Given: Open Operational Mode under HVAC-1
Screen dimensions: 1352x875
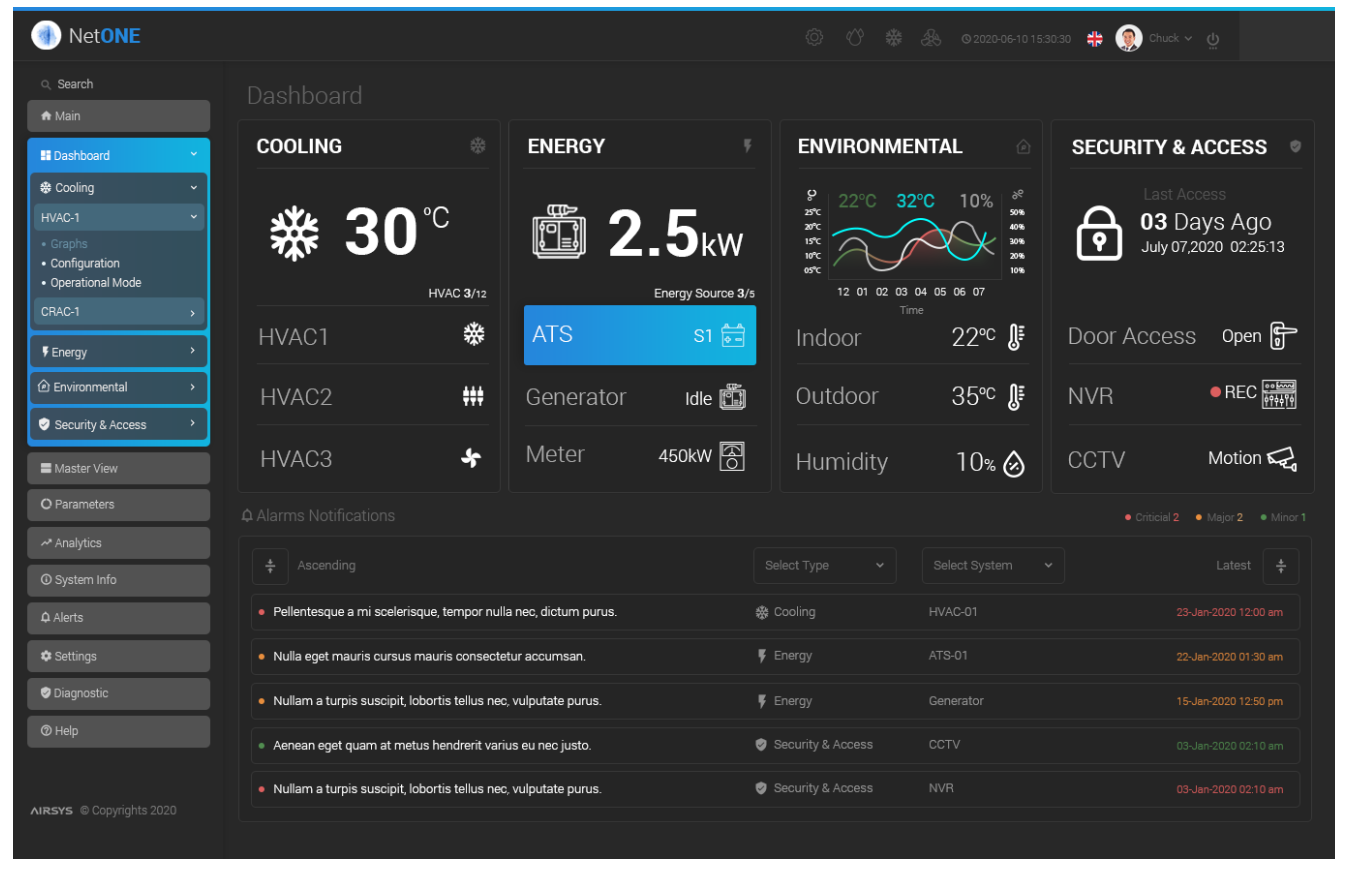Looking at the screenshot, I should click(96, 283).
